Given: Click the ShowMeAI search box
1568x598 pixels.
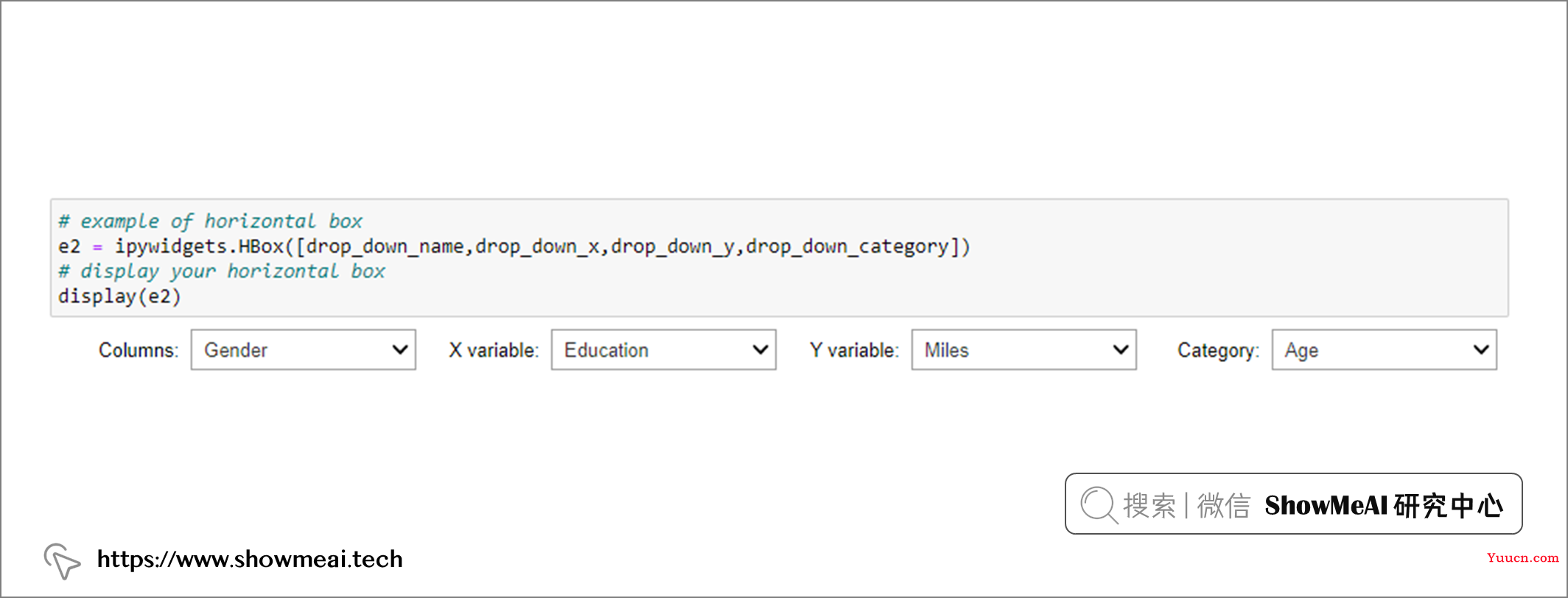Looking at the screenshot, I should (1293, 504).
